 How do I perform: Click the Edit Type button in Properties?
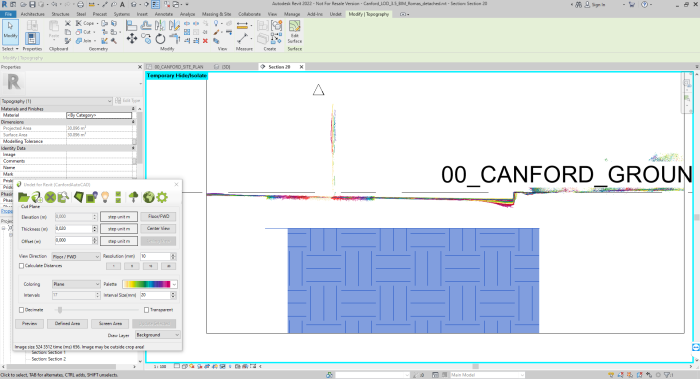point(128,101)
